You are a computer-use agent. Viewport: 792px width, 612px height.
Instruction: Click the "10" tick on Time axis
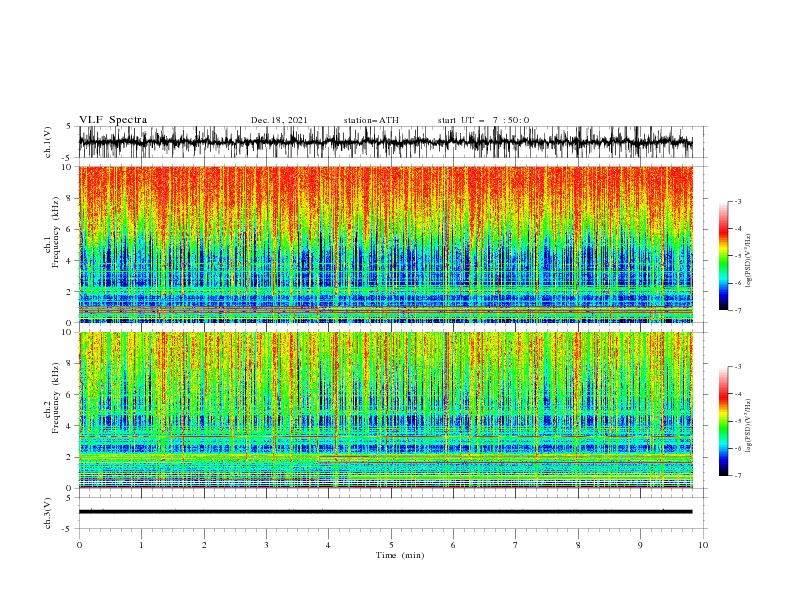[703, 545]
